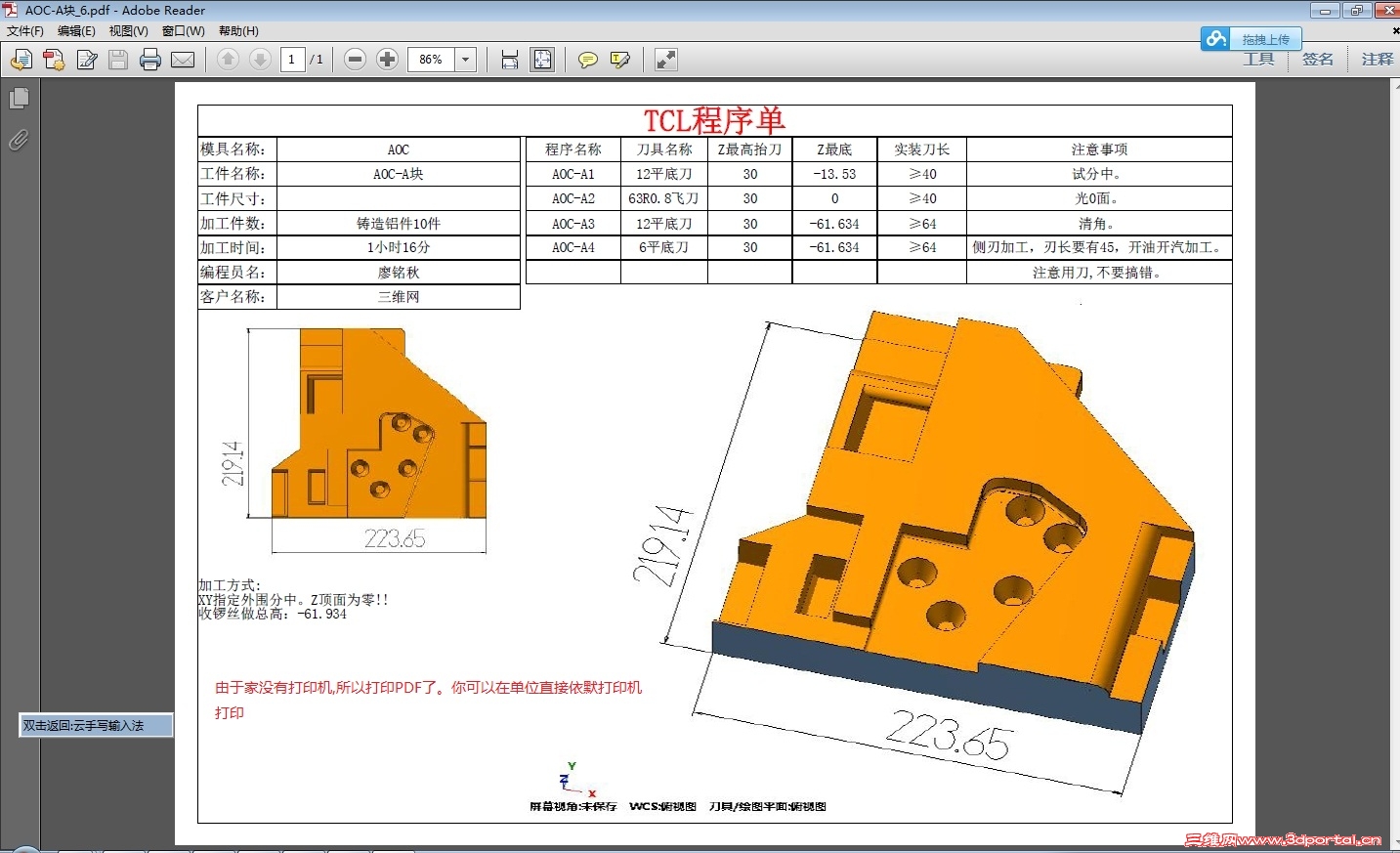Click the 63R0.8飞刀 tool name cell
Screen dimensions: 1400x853
point(664,198)
